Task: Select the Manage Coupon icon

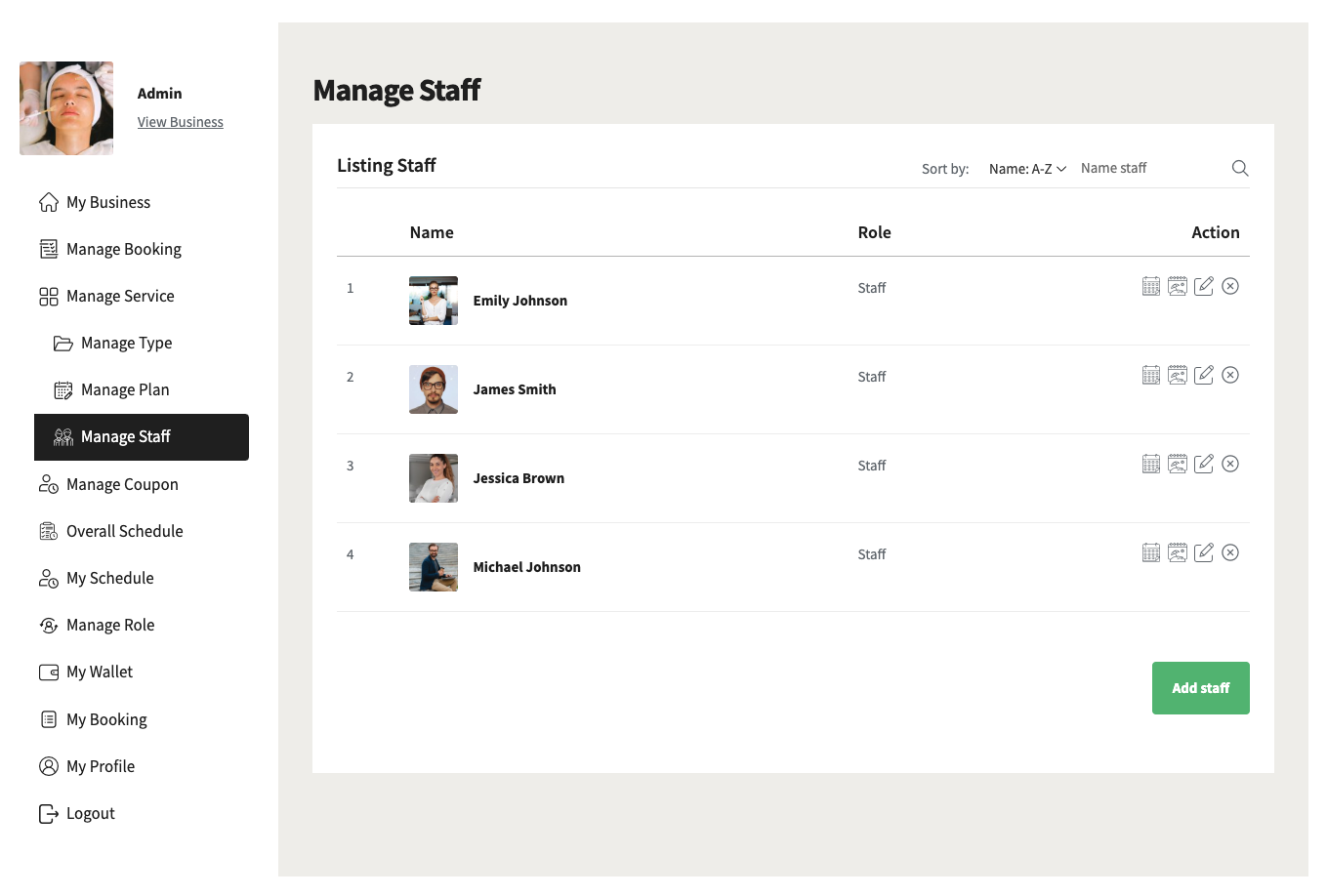Action: coord(49,484)
